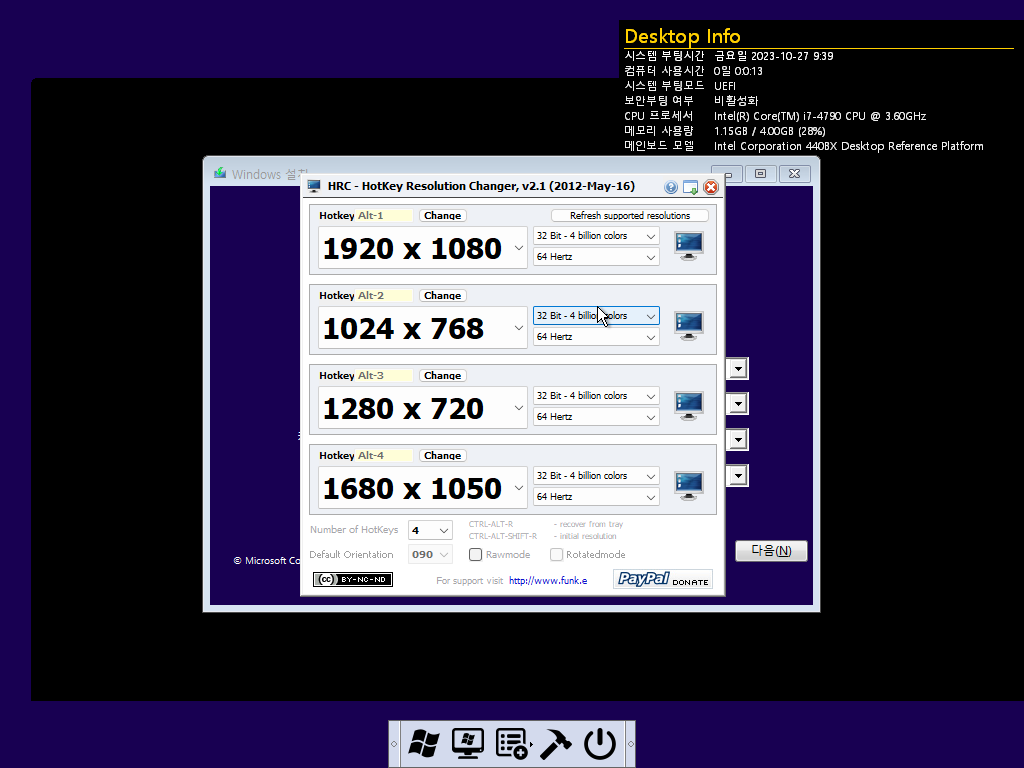Open color depth dropdown for Alt-3 hotkey
This screenshot has width=1024, height=768.
coord(596,396)
